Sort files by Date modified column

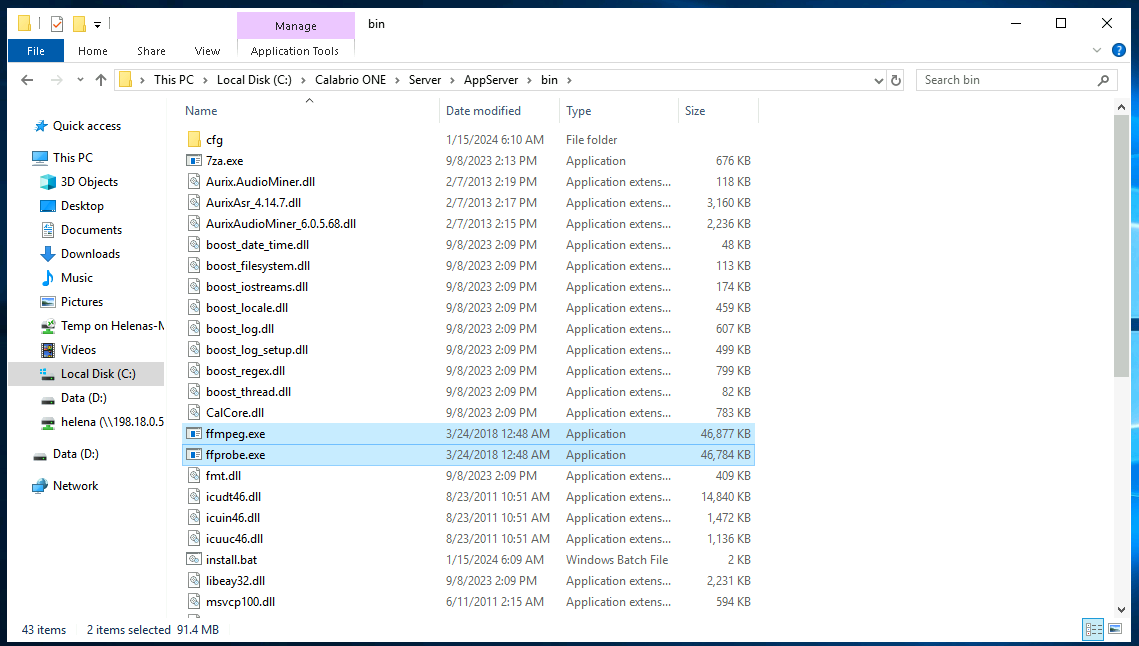(x=483, y=111)
